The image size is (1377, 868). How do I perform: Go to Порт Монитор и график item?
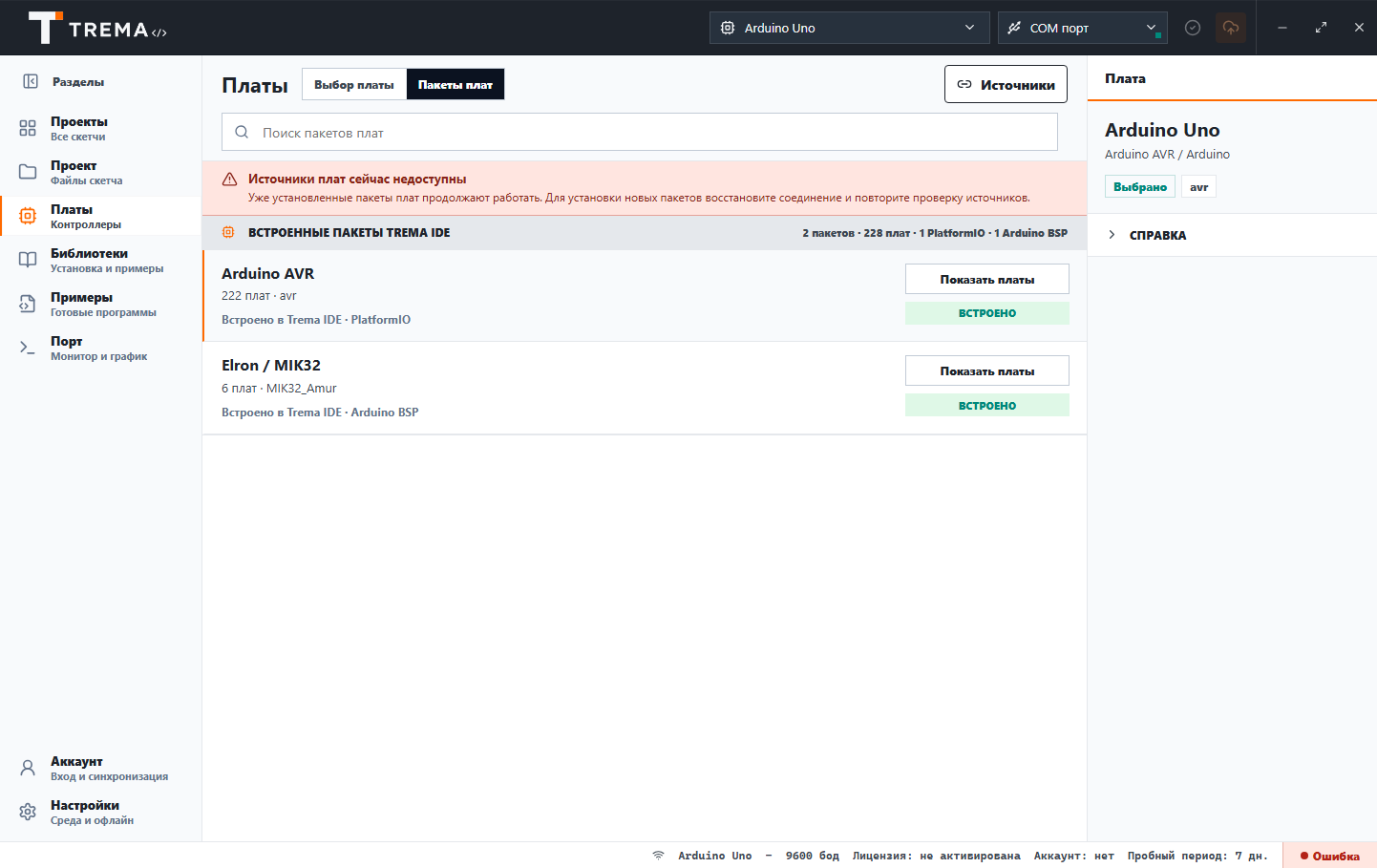point(100,348)
